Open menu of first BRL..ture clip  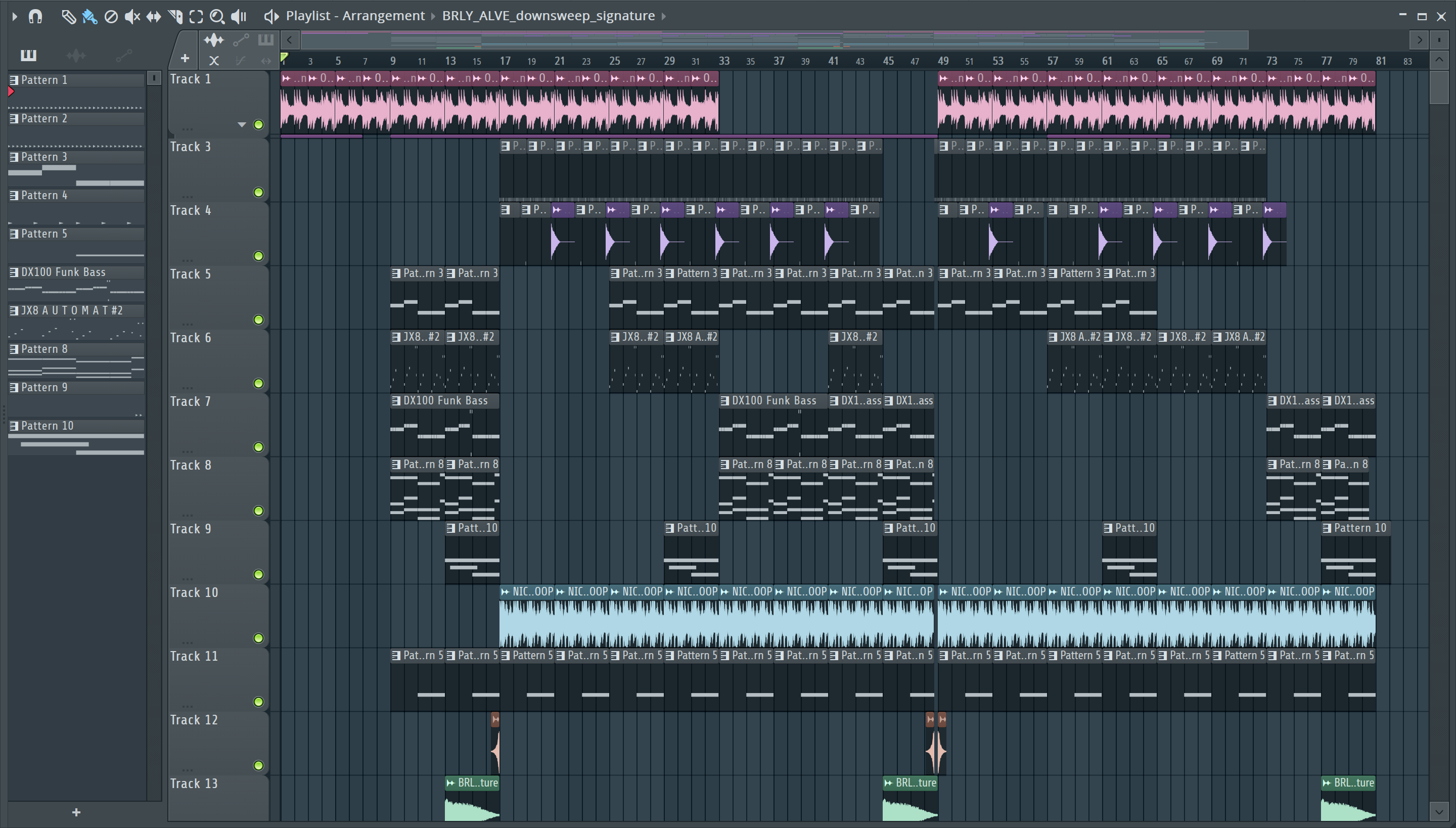[450, 783]
